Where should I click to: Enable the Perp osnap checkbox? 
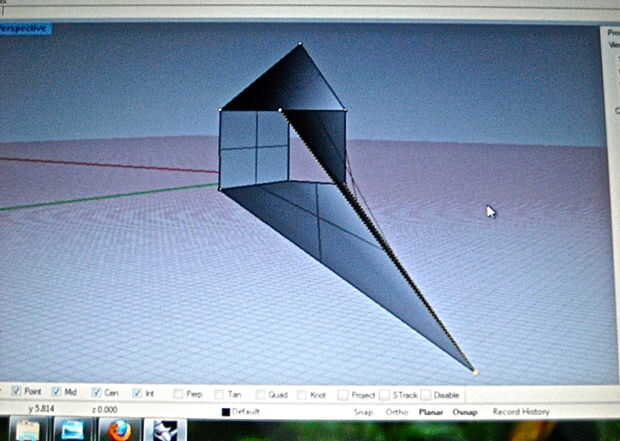[x=179, y=394]
